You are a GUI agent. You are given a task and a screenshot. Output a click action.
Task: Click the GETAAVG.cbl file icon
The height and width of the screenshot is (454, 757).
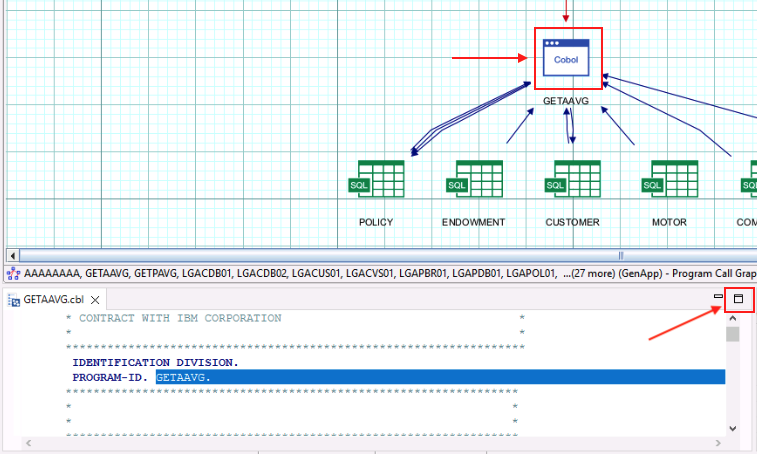click(14, 300)
